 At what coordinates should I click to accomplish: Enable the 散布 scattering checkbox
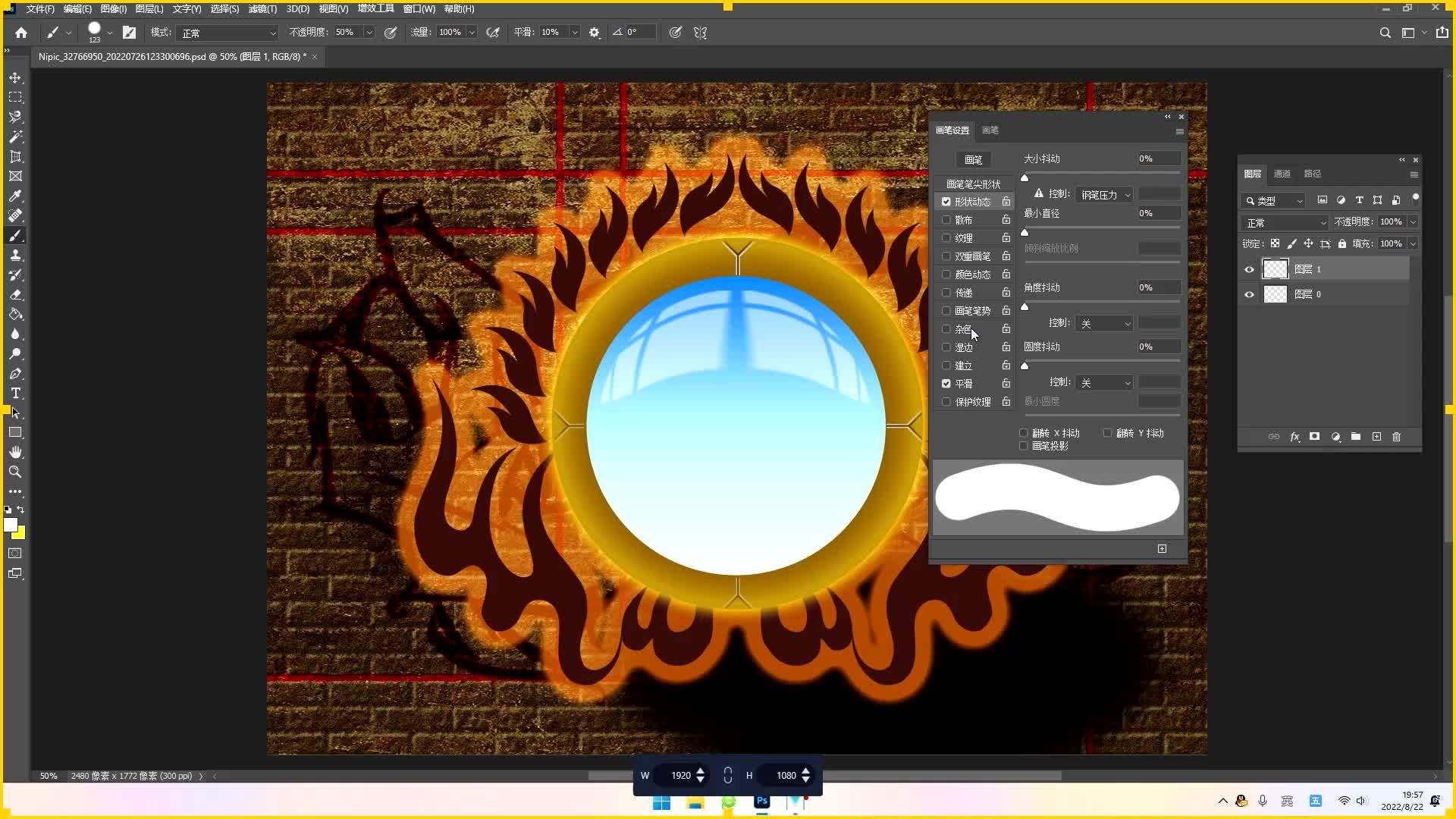tap(946, 220)
